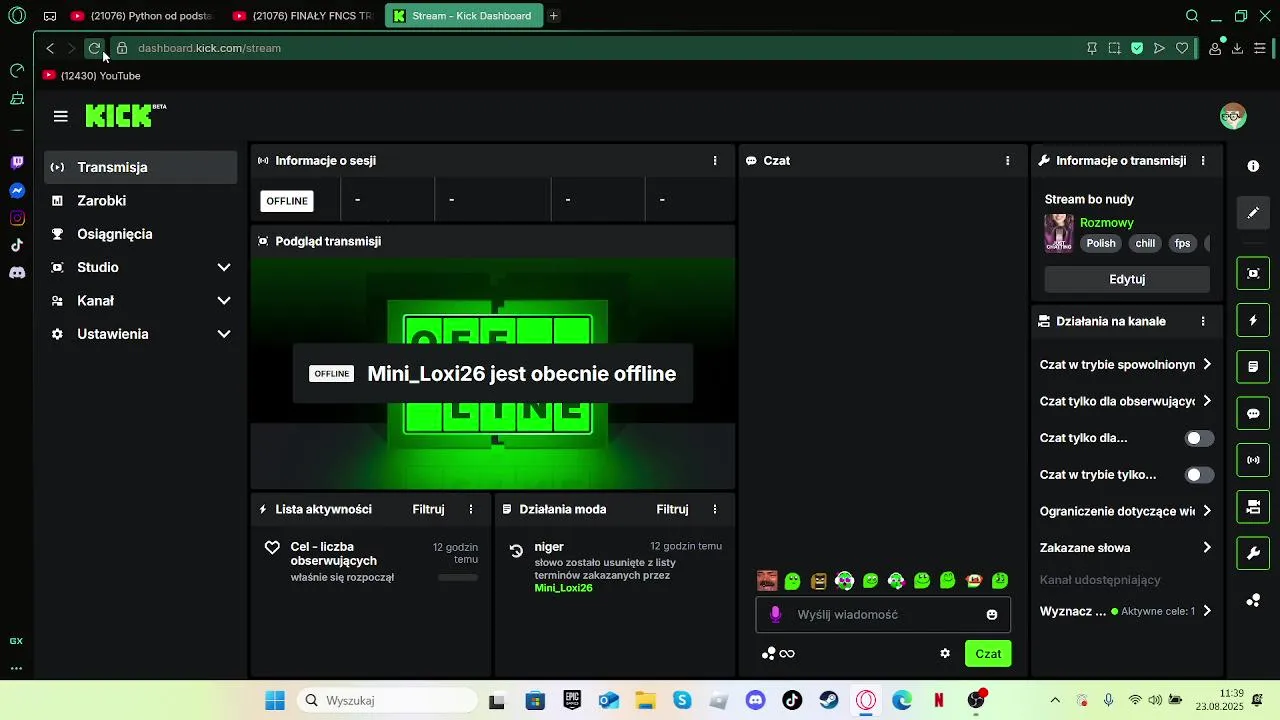Click Filtruj in Działania moda
Image resolution: width=1280 pixels, height=720 pixels.
pyautogui.click(x=672, y=509)
